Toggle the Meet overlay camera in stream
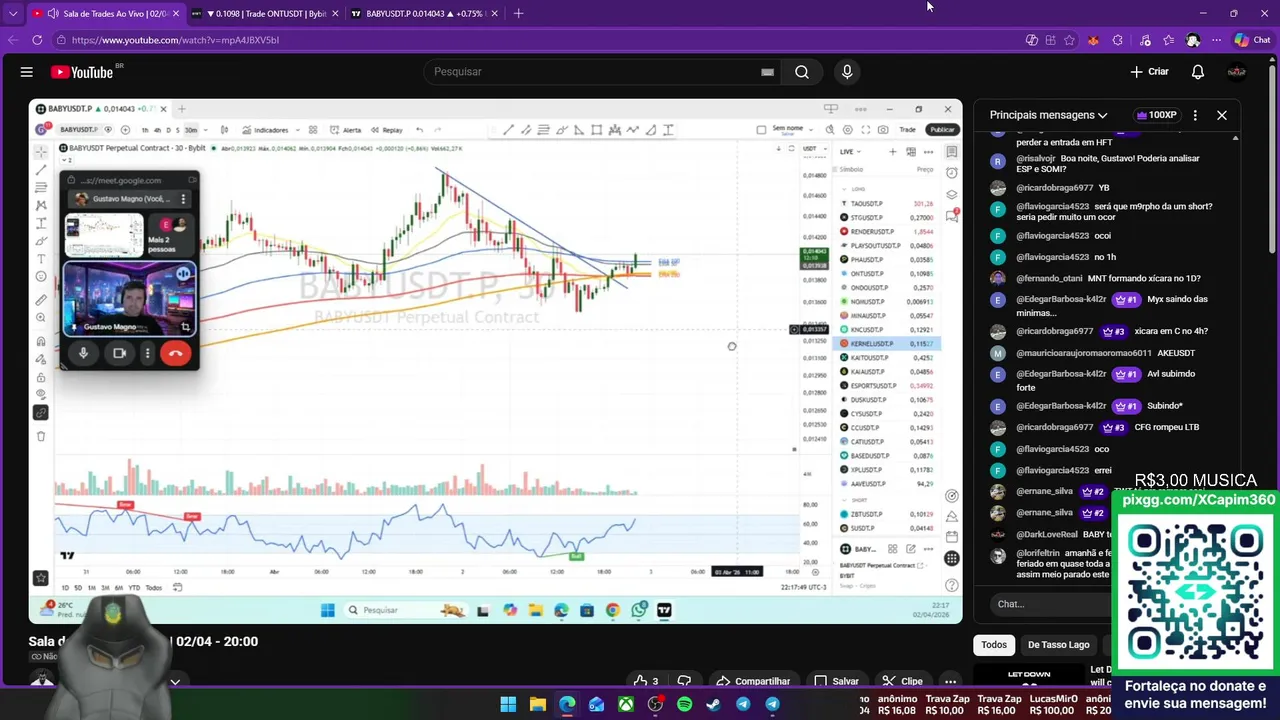Viewport: 1280px width, 720px height. click(119, 353)
